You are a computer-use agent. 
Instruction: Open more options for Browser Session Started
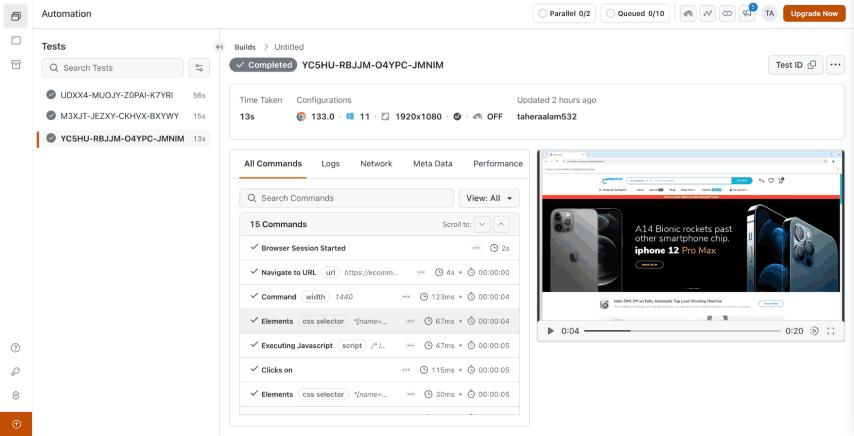476,248
